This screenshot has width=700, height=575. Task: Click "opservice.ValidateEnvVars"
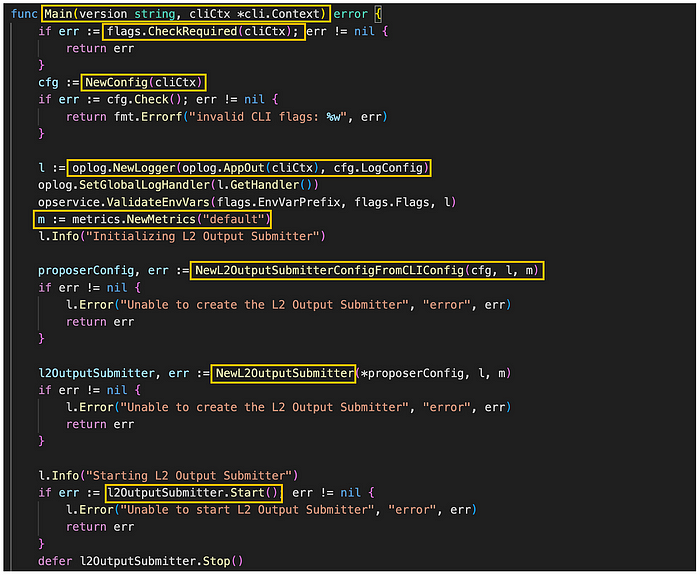(124, 202)
